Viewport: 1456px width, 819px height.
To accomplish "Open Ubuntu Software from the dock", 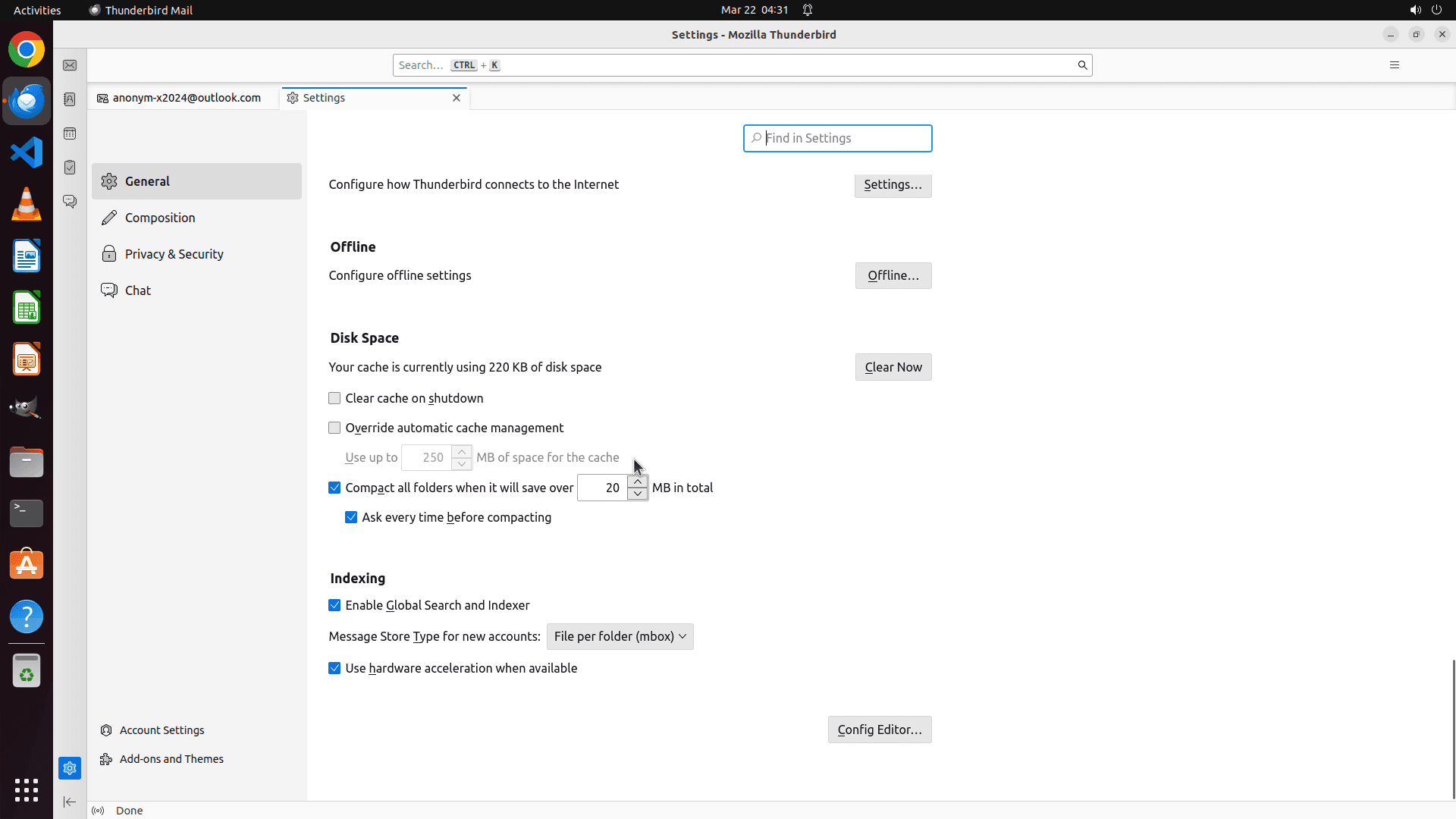I will [27, 565].
